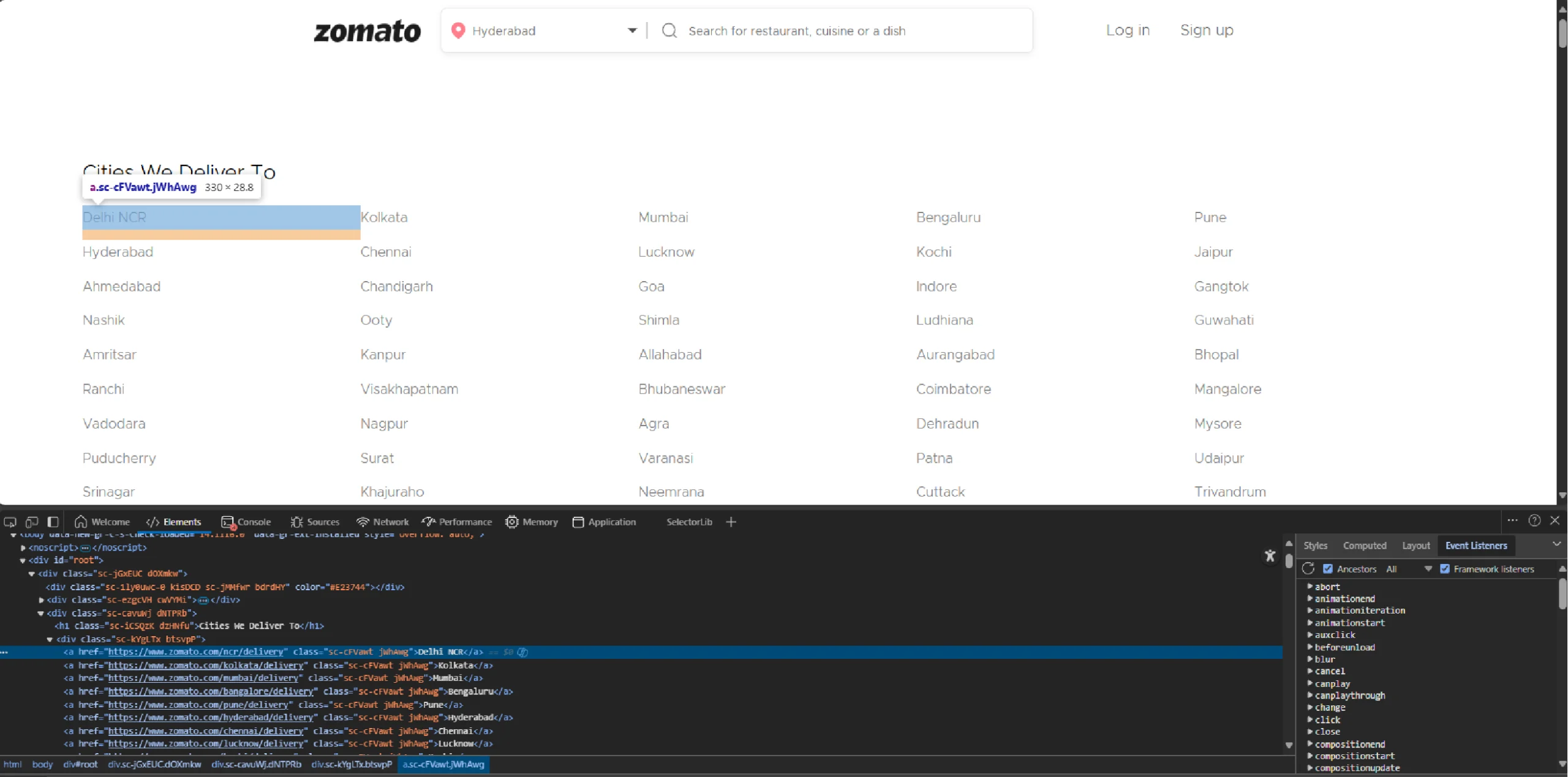Toggle the Ancestors checkbox

[x=1328, y=569]
